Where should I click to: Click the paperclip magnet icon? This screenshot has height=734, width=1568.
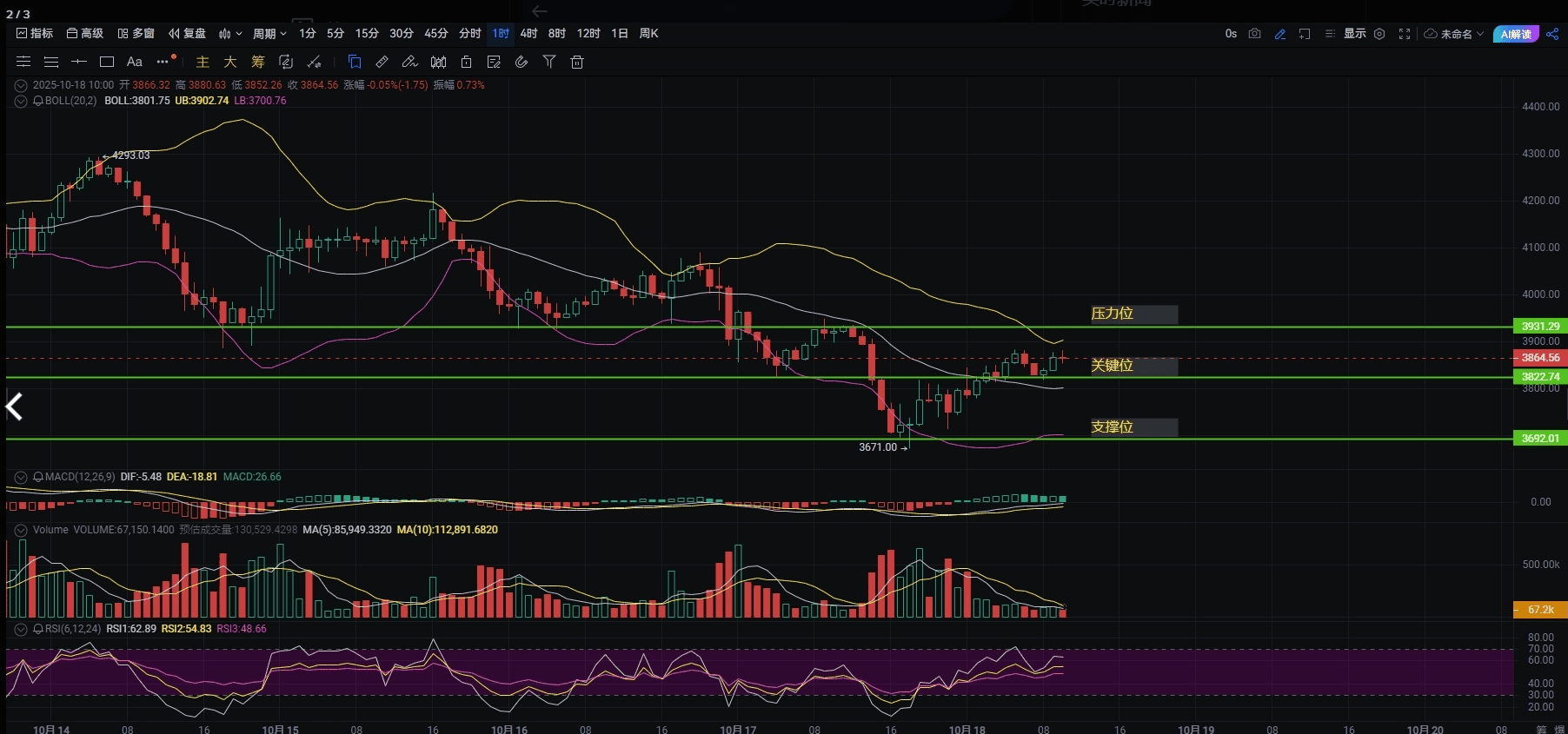click(x=522, y=62)
